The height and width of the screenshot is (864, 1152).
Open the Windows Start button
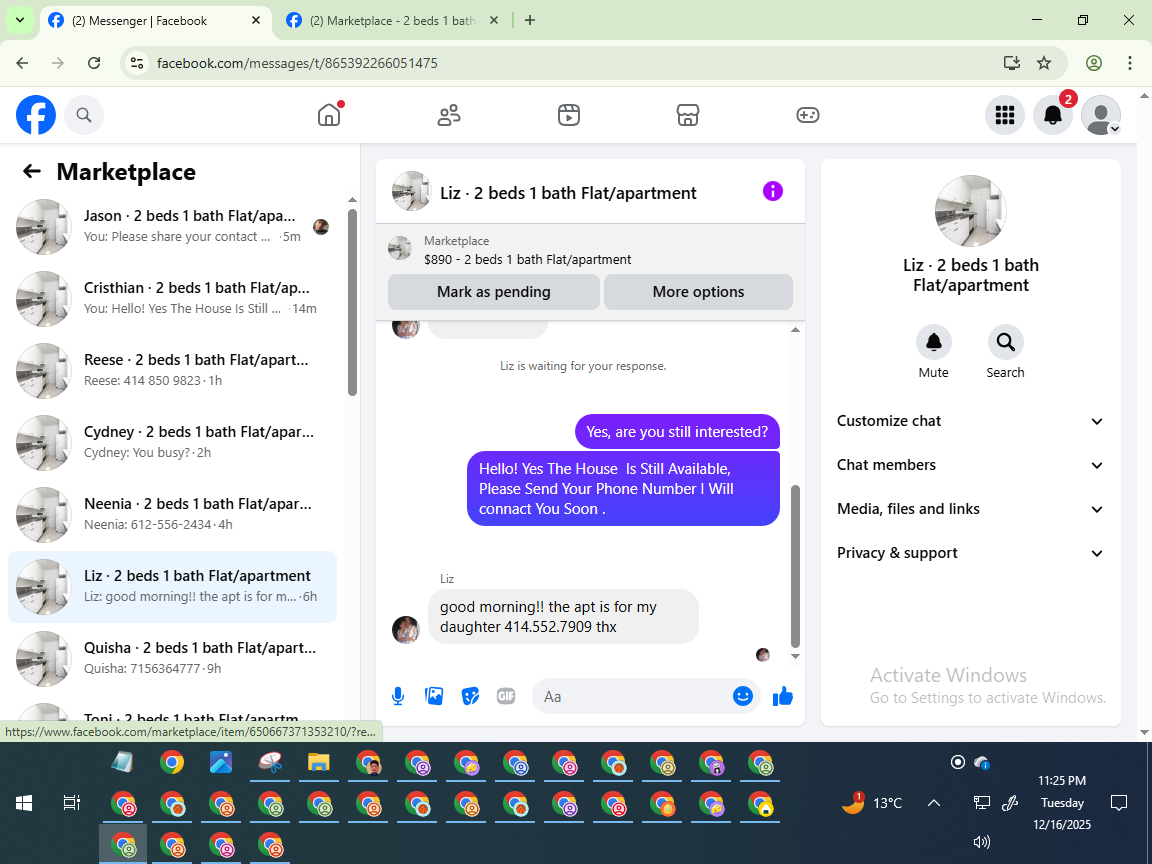24,803
